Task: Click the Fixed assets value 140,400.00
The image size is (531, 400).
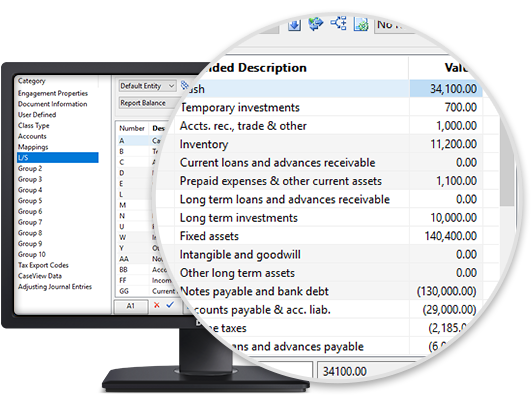Action: (x=451, y=236)
